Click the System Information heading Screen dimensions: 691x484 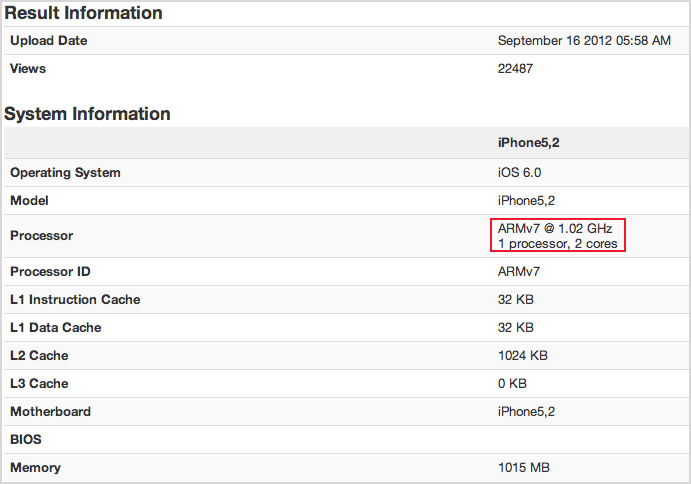[x=87, y=114]
